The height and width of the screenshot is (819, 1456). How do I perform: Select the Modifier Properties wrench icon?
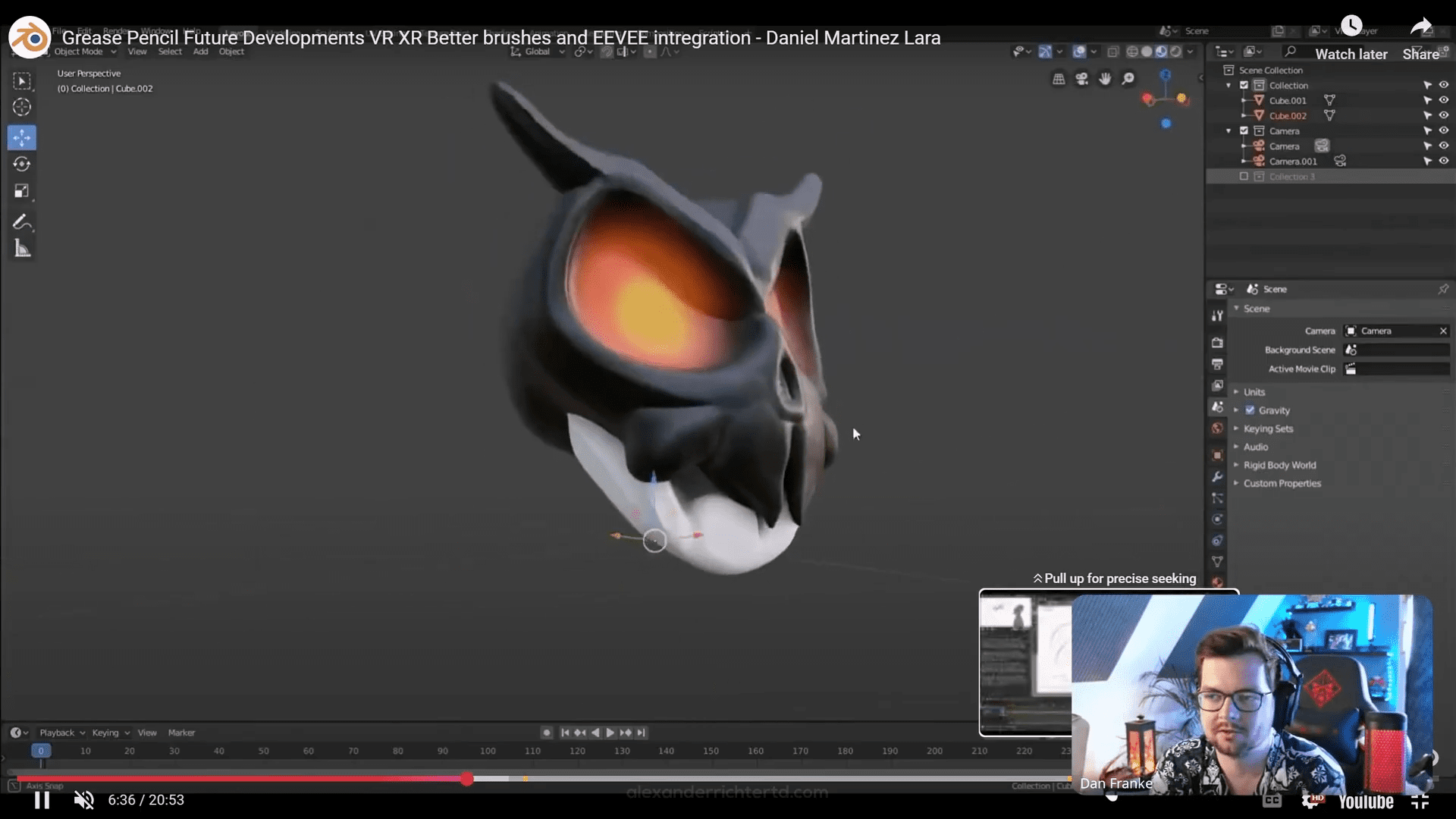[1218, 476]
